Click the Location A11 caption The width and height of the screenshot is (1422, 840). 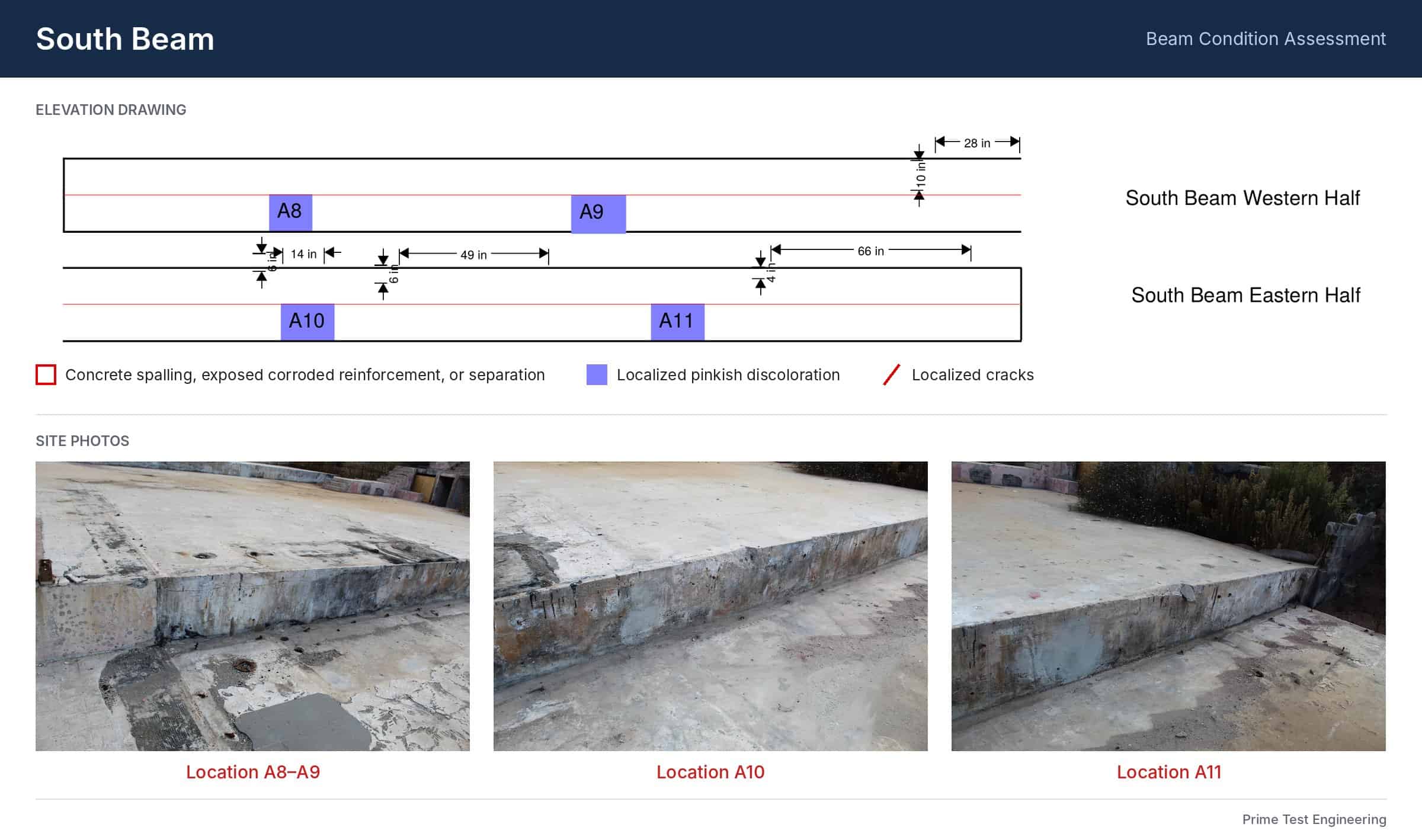coord(1169,772)
